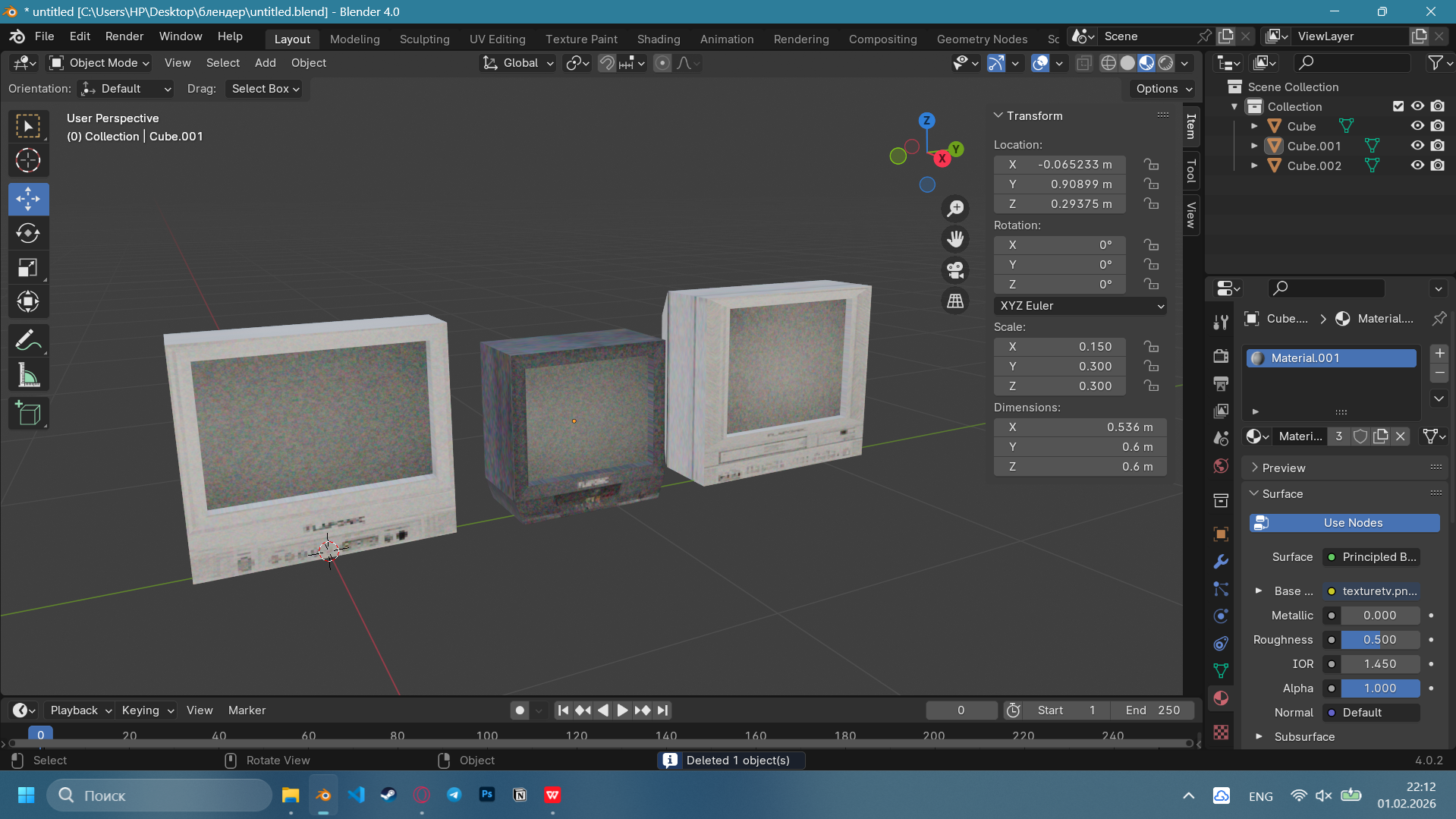Play the animation forward
Image resolution: width=1456 pixels, height=819 pixels.
click(622, 710)
